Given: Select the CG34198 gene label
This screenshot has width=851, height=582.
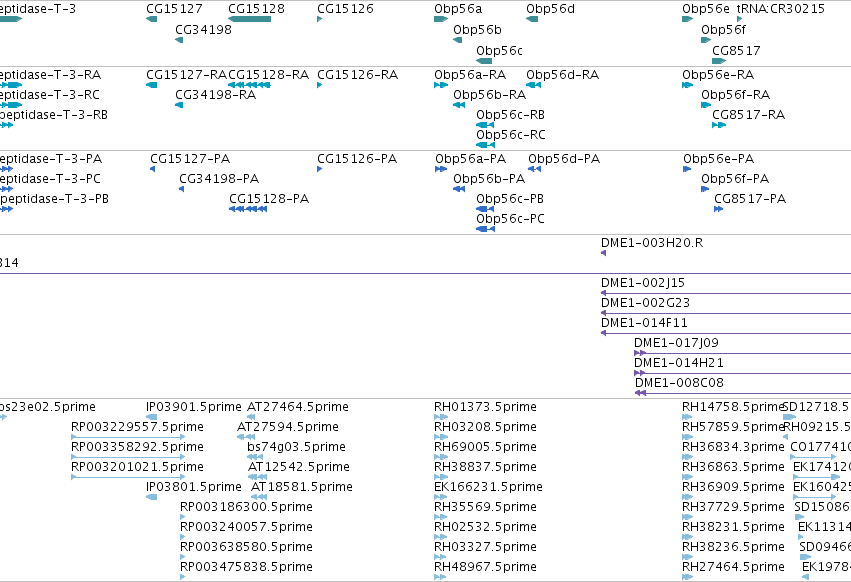Looking at the screenshot, I should tap(203, 30).
